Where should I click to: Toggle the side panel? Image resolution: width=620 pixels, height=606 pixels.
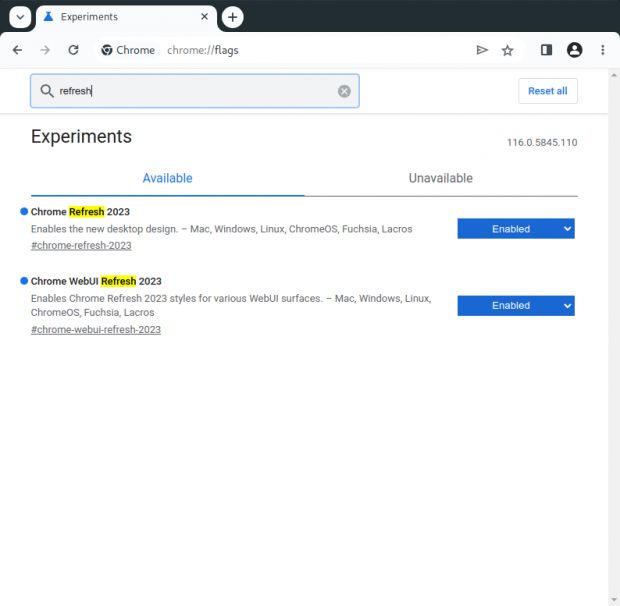coord(546,50)
